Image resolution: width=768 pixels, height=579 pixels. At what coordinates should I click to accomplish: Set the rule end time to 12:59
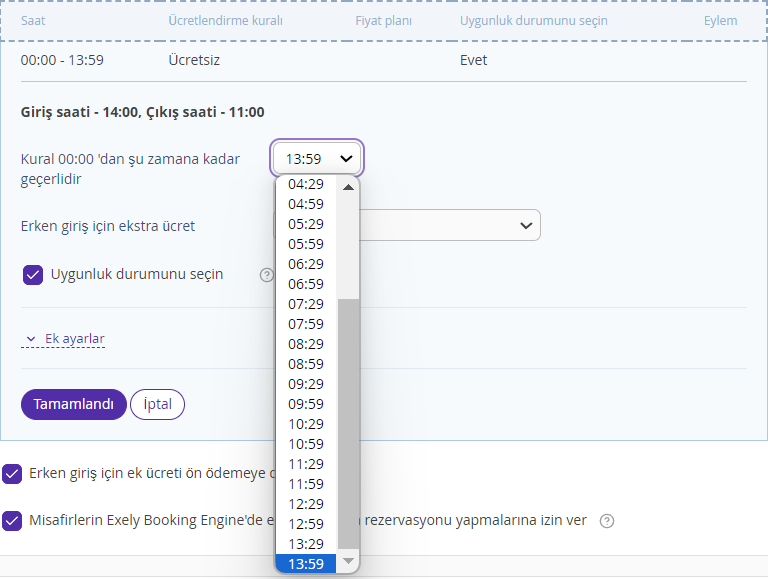tap(306, 524)
